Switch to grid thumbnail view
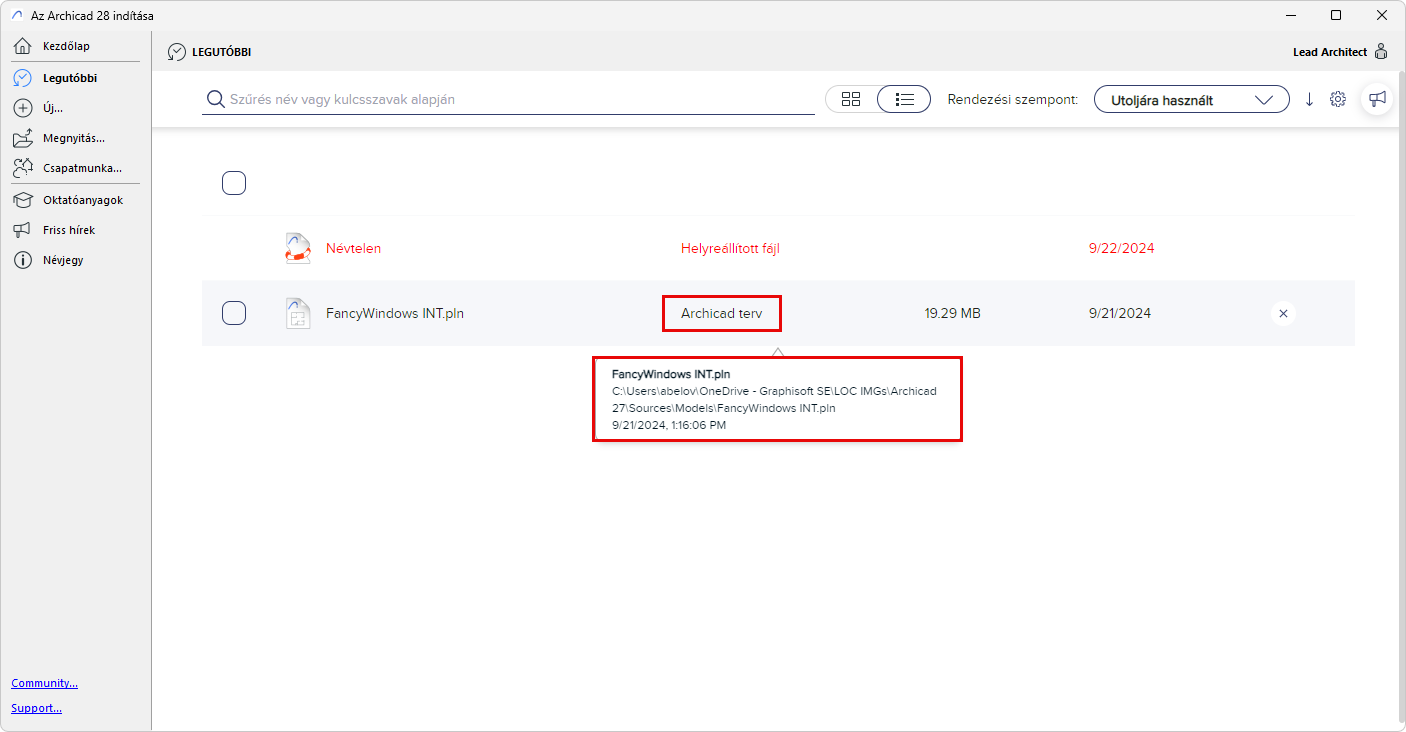This screenshot has width=1406, height=732. tap(851, 99)
